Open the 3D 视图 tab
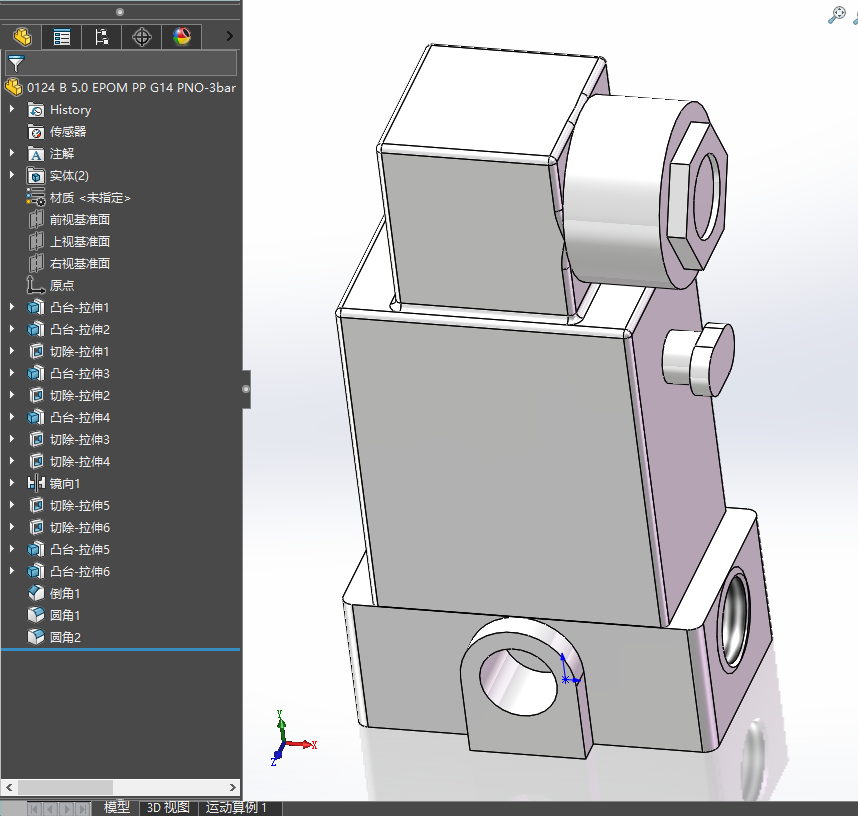858x816 pixels. point(168,808)
